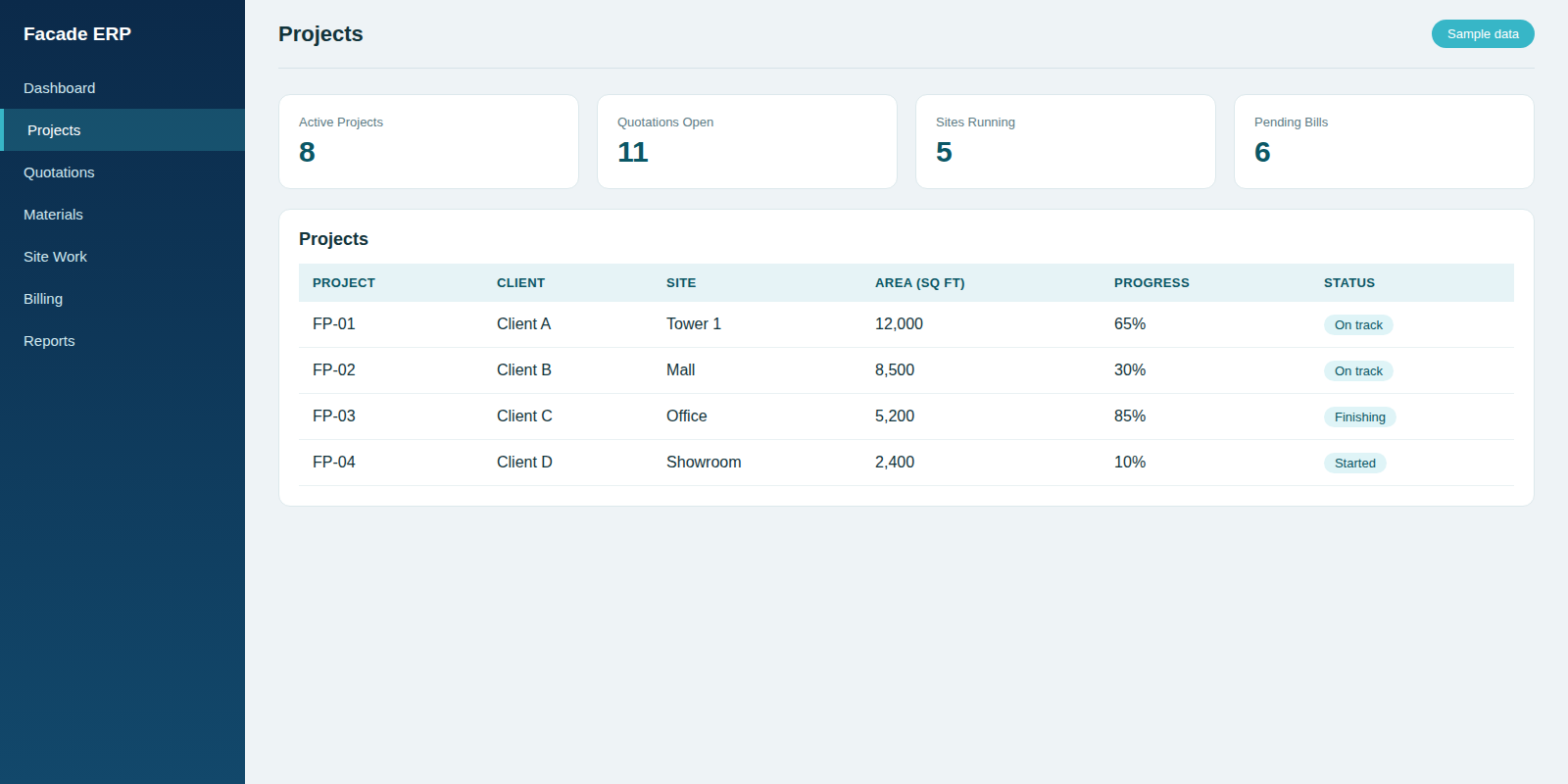Screen dimensions: 1568x784
Task: Open the Materials section
Action: coord(122,215)
